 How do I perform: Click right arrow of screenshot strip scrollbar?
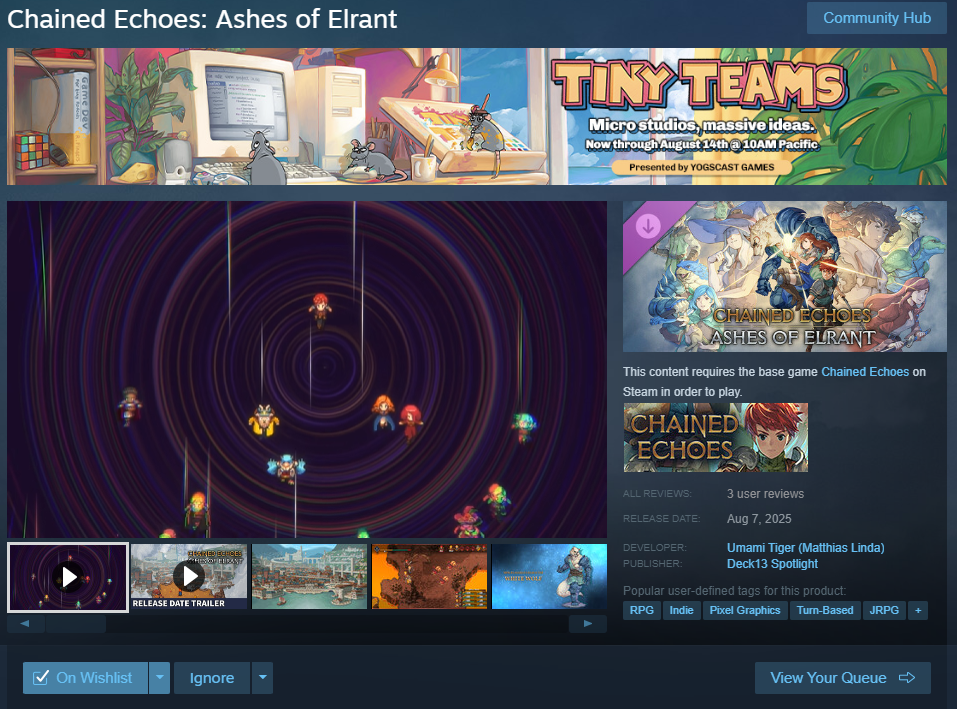(x=588, y=624)
